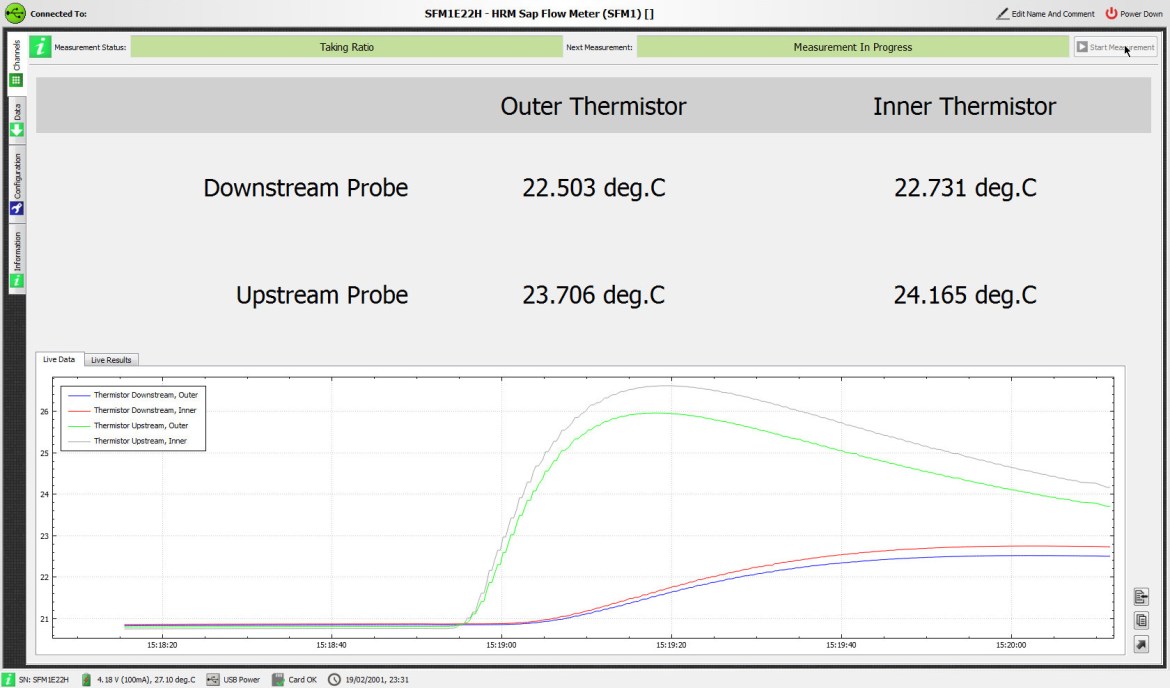Select the Live Data tab
This screenshot has height=688, width=1170.
point(58,359)
